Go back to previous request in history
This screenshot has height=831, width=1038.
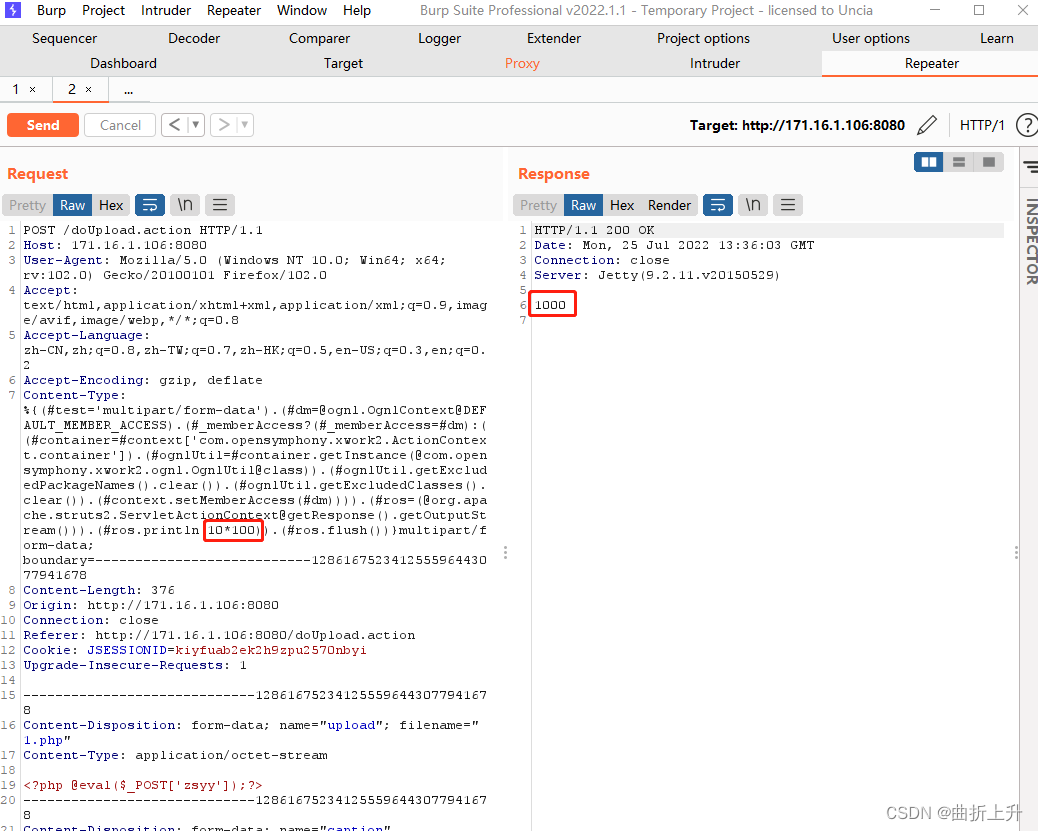[175, 125]
